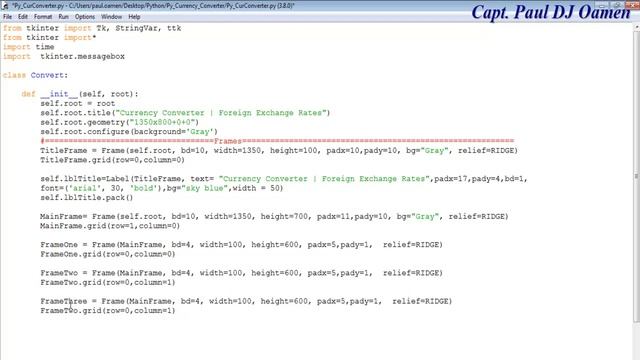The width and height of the screenshot is (640, 360).
Task: Click the IDLE window icon in title bar
Action: (x=5, y=6)
